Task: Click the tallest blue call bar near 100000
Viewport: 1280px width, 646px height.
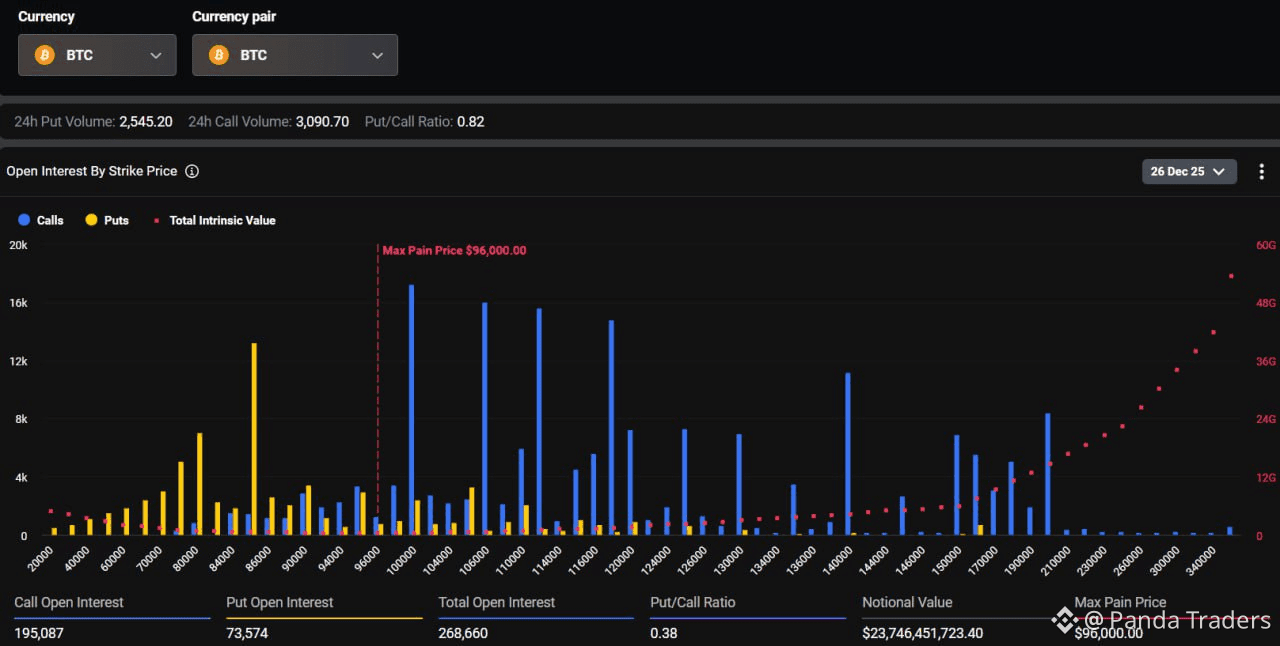Action: pyautogui.click(x=411, y=410)
